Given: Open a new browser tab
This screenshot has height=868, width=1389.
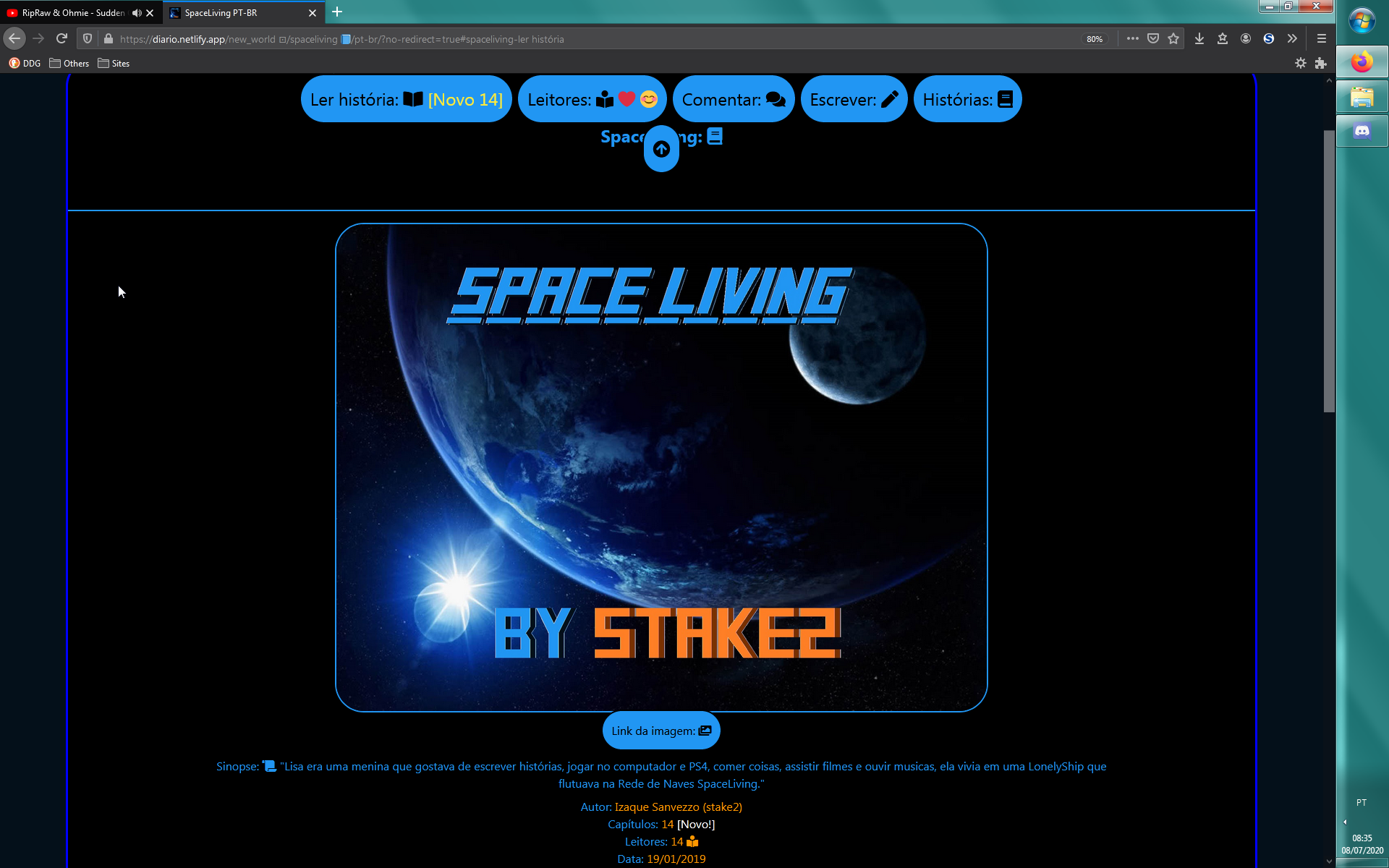Looking at the screenshot, I should pos(337,12).
